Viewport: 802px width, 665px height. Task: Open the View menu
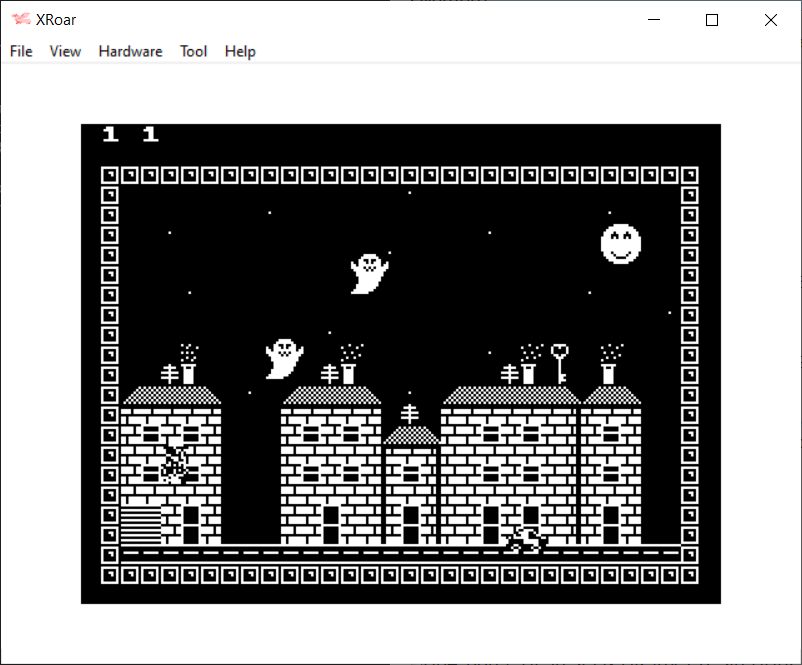pos(65,51)
